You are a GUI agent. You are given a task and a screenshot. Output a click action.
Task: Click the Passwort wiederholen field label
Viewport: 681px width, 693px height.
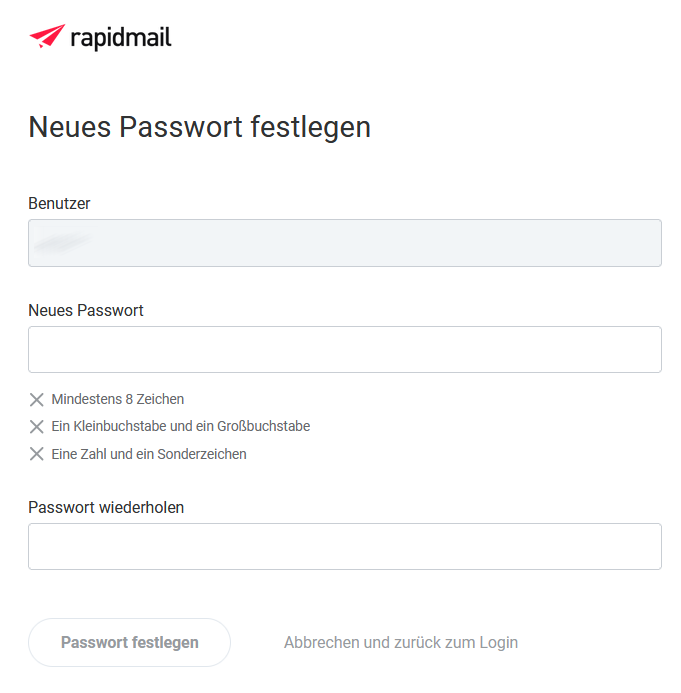tap(106, 507)
